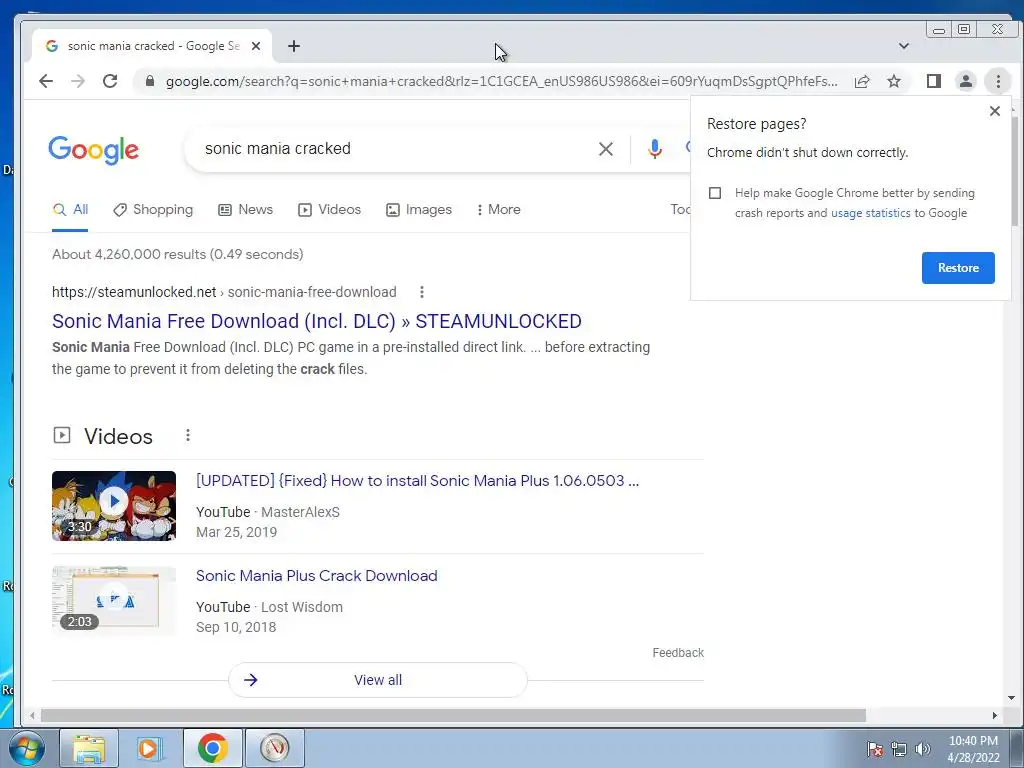The image size is (1024, 768).
Task: Click the horizontal scrollbar right arrow
Action: click(995, 715)
